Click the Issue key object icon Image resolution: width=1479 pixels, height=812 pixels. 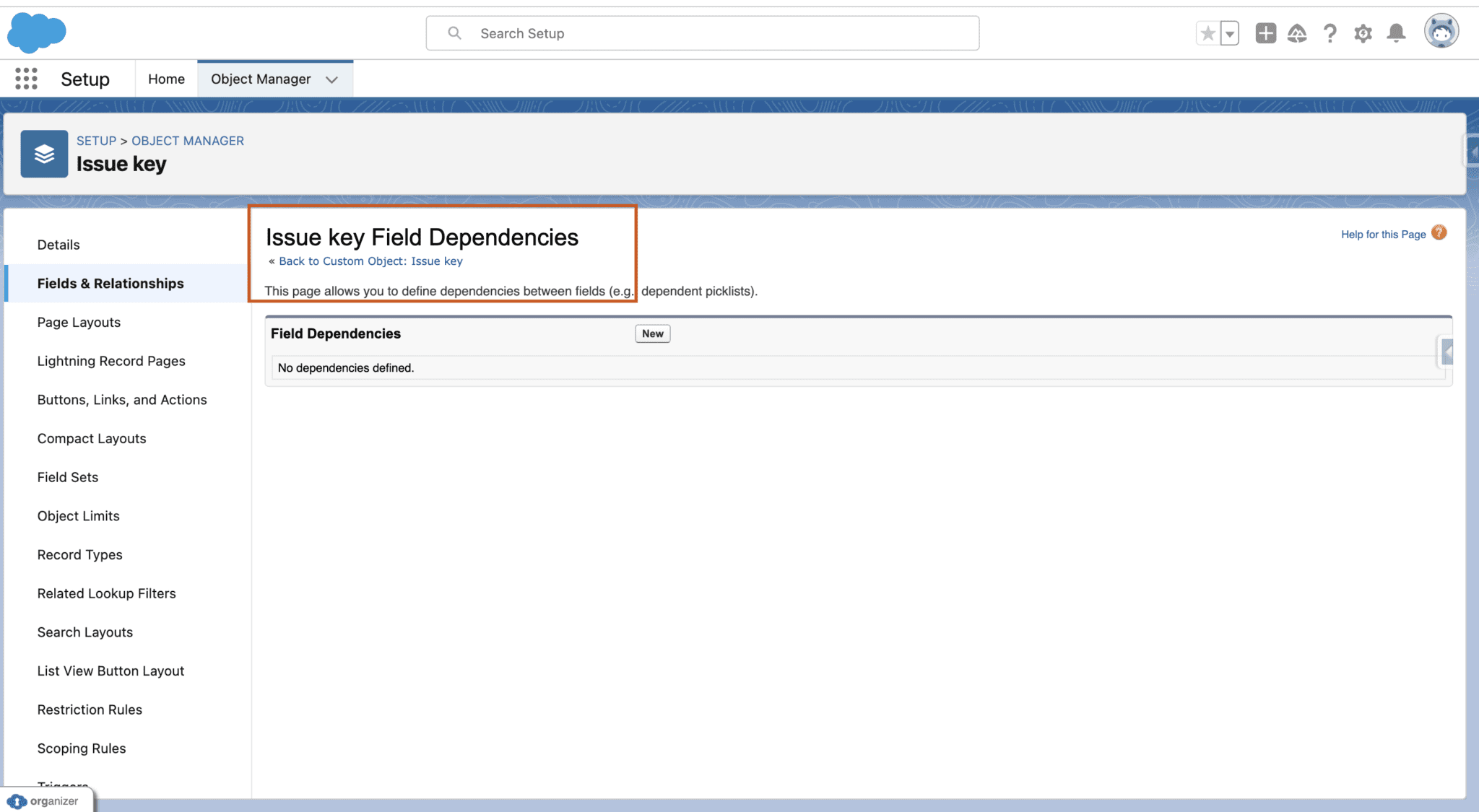click(x=44, y=154)
